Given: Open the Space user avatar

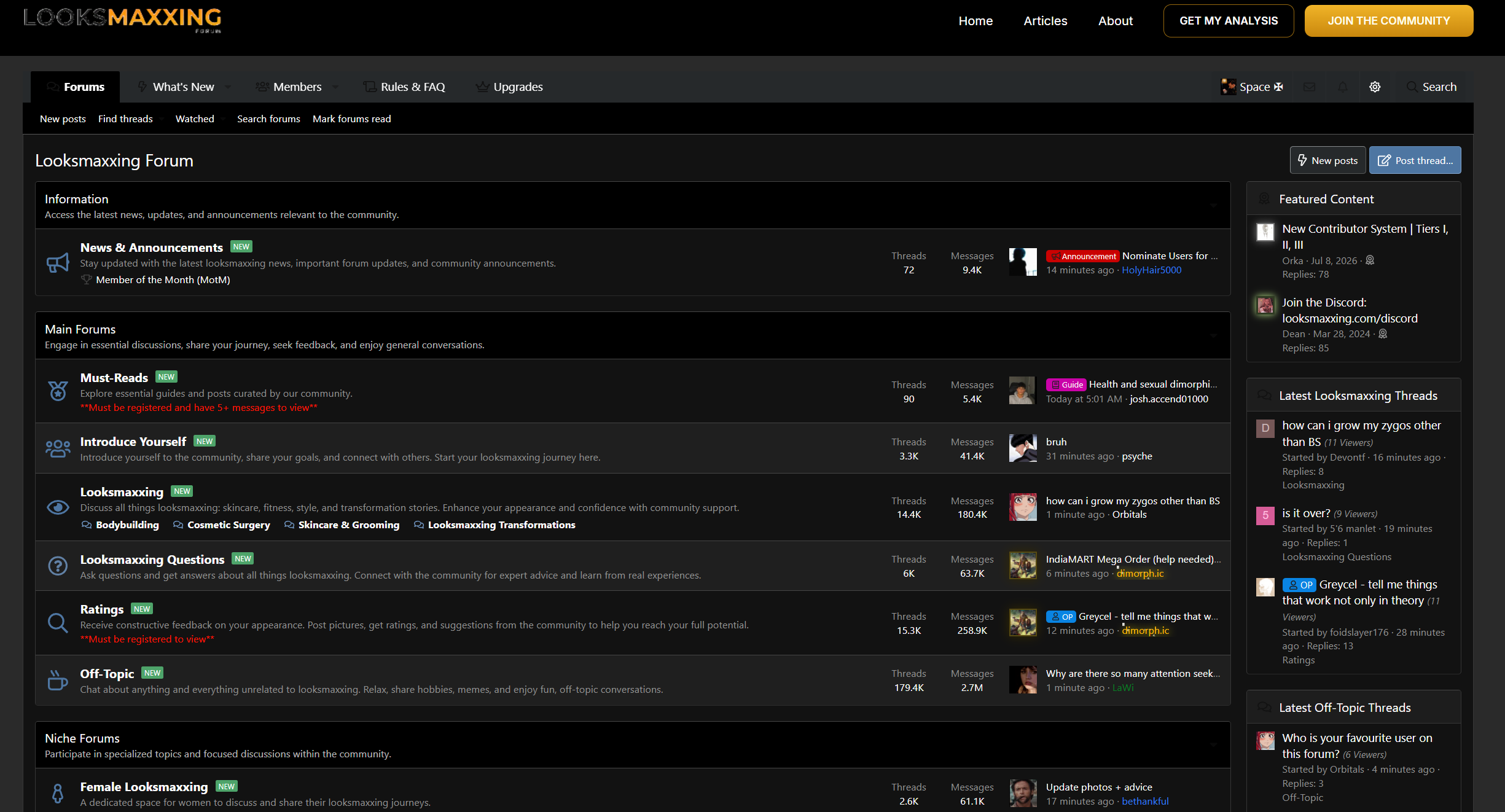Looking at the screenshot, I should click(1228, 87).
